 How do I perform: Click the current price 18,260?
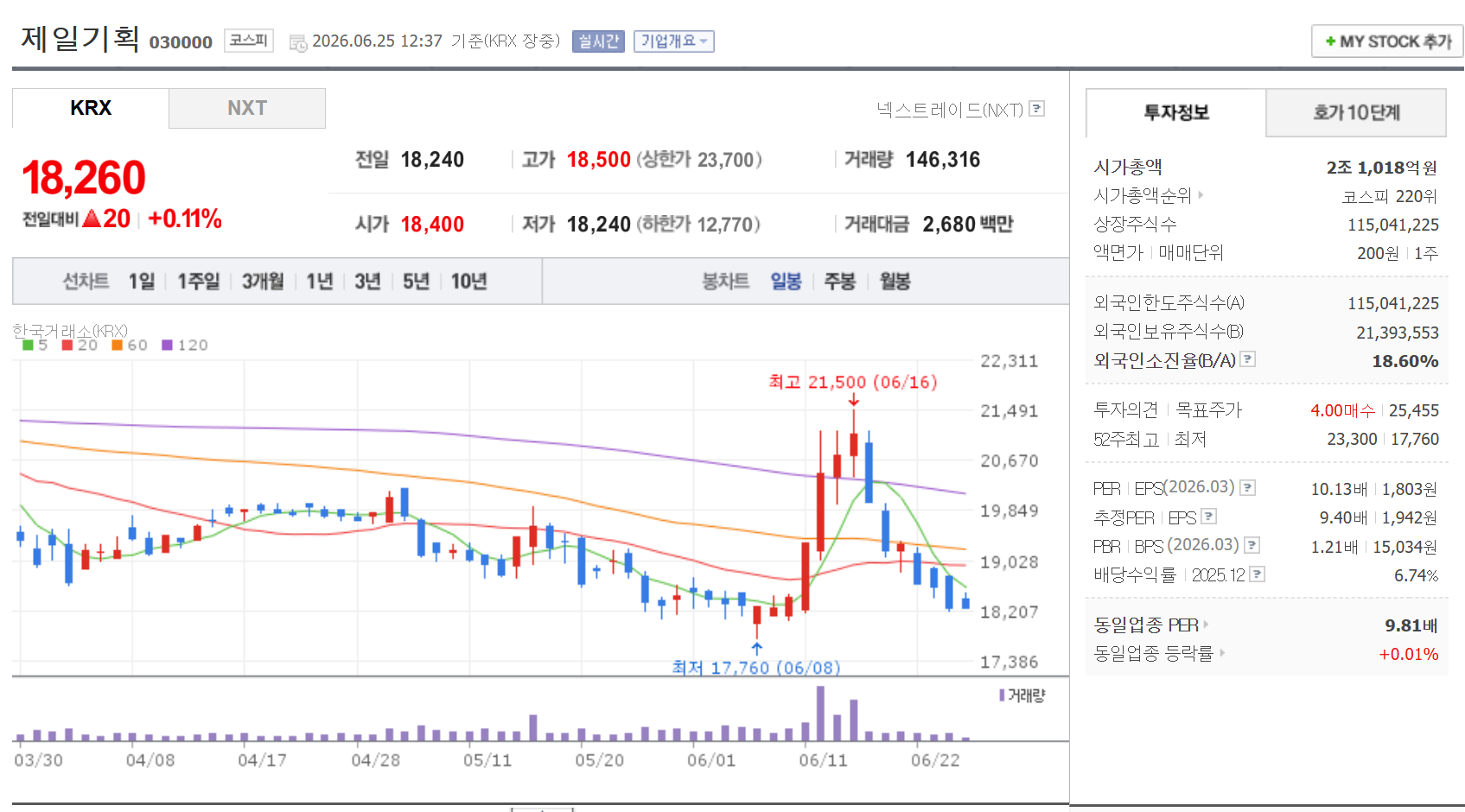point(84,177)
